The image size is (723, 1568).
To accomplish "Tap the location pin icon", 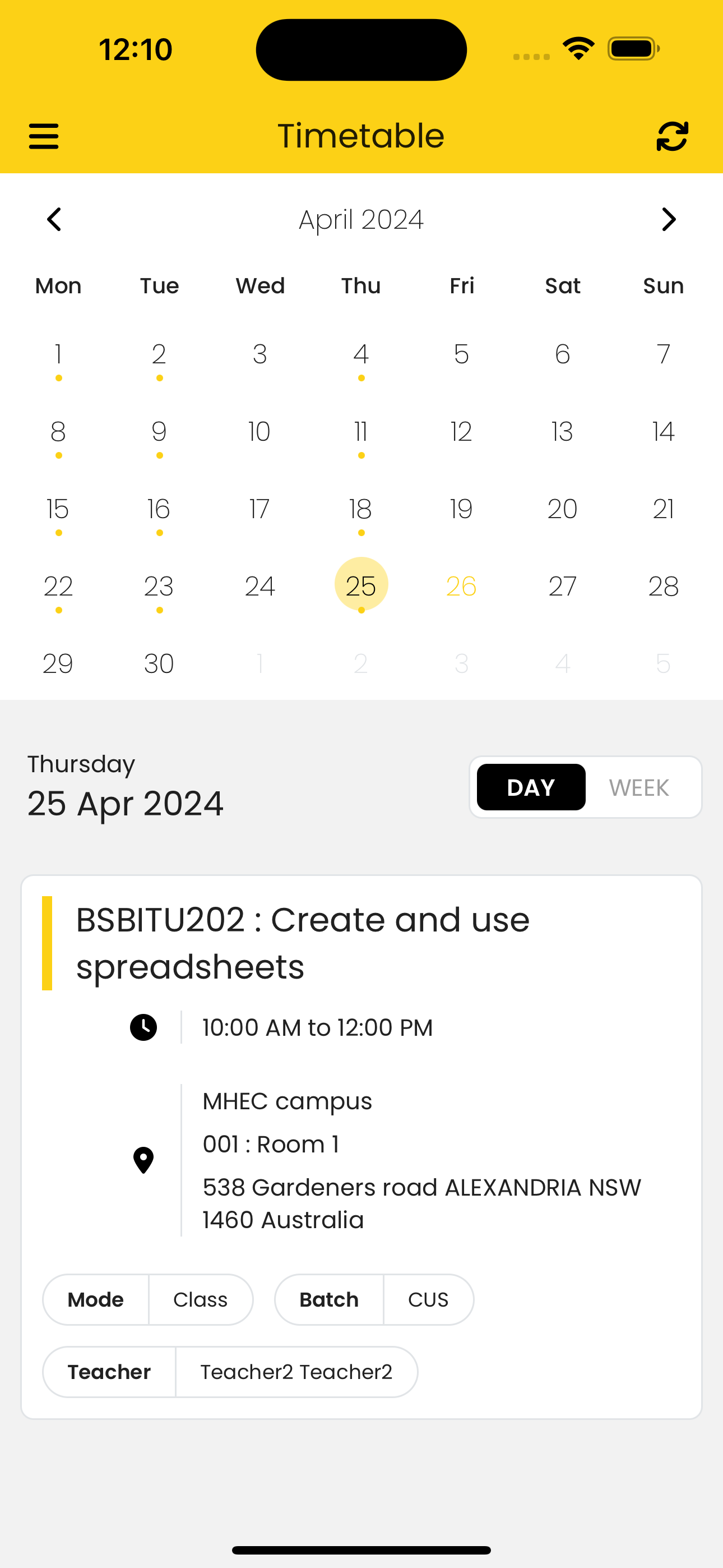I will 143,1160.
